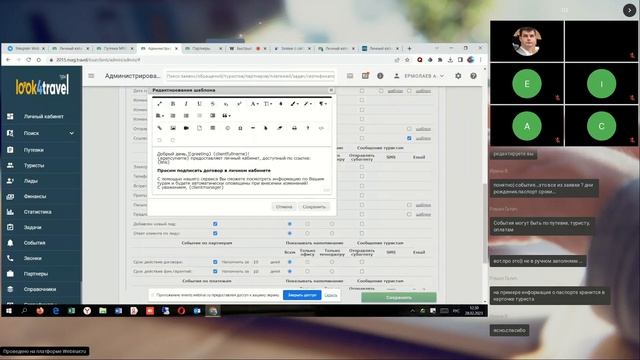The width and height of the screenshot is (640, 360).
Task: Open the ЕРМОЛАЕВ А user menu
Action: point(419,76)
